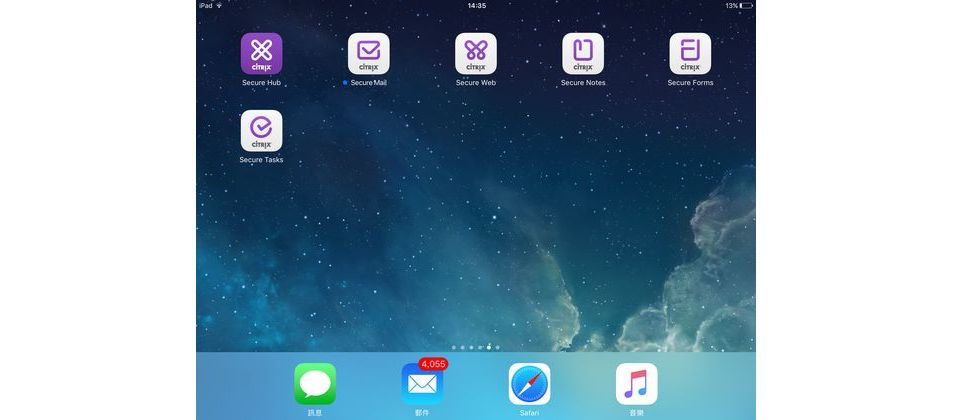This screenshot has height=420, width=960.
Task: Tap the Secure Mail label text
Action: [369, 83]
